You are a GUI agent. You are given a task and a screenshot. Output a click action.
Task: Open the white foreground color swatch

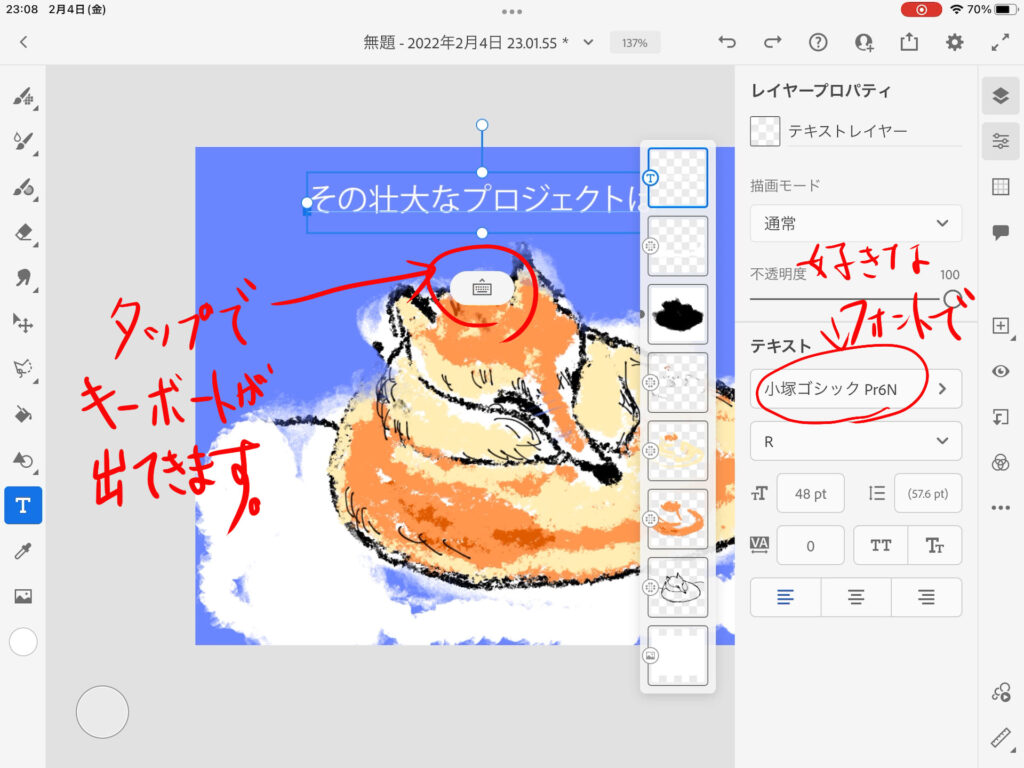[23, 642]
